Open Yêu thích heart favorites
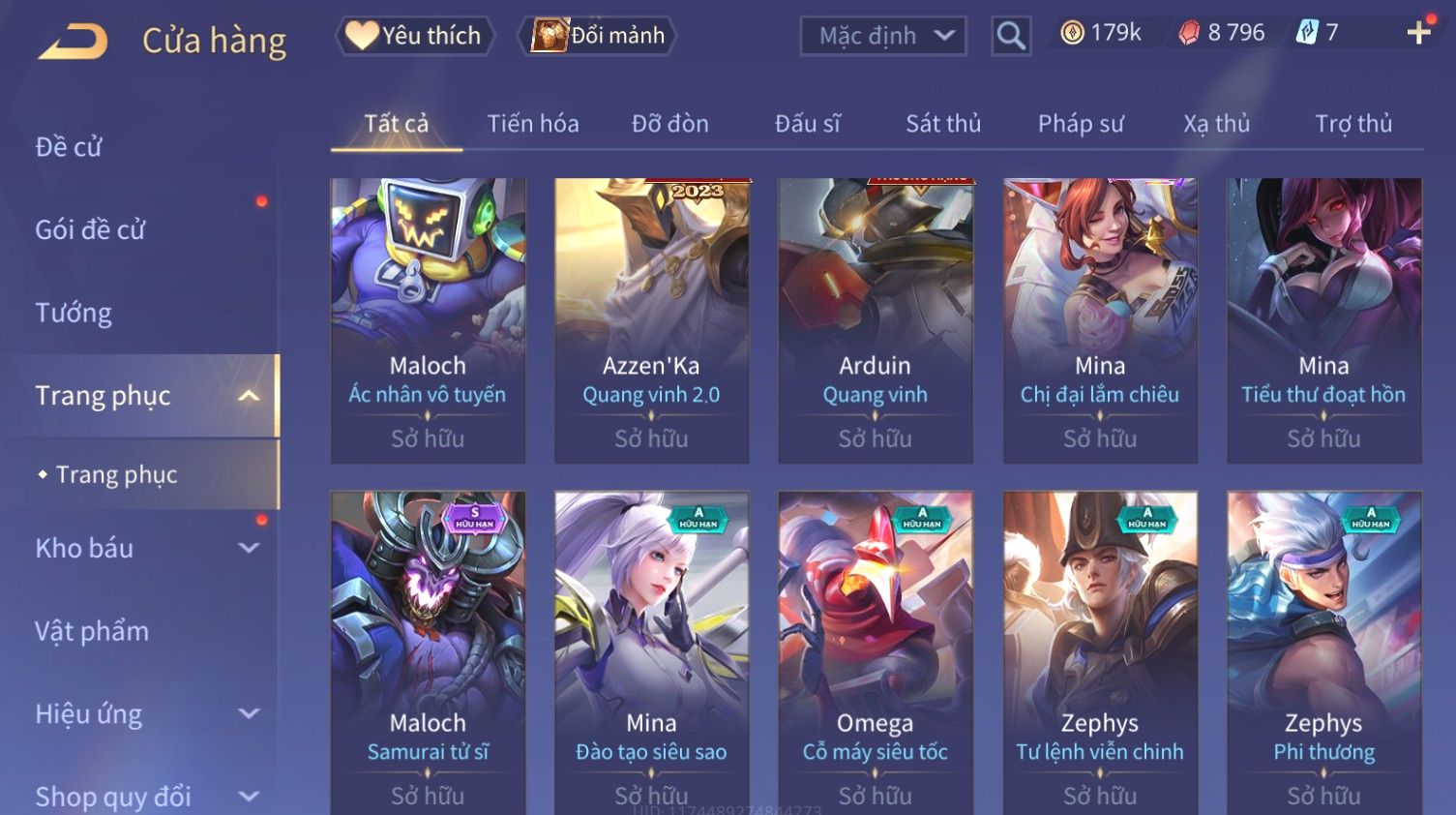Viewport: 1456px width, 815px height. coord(415,36)
